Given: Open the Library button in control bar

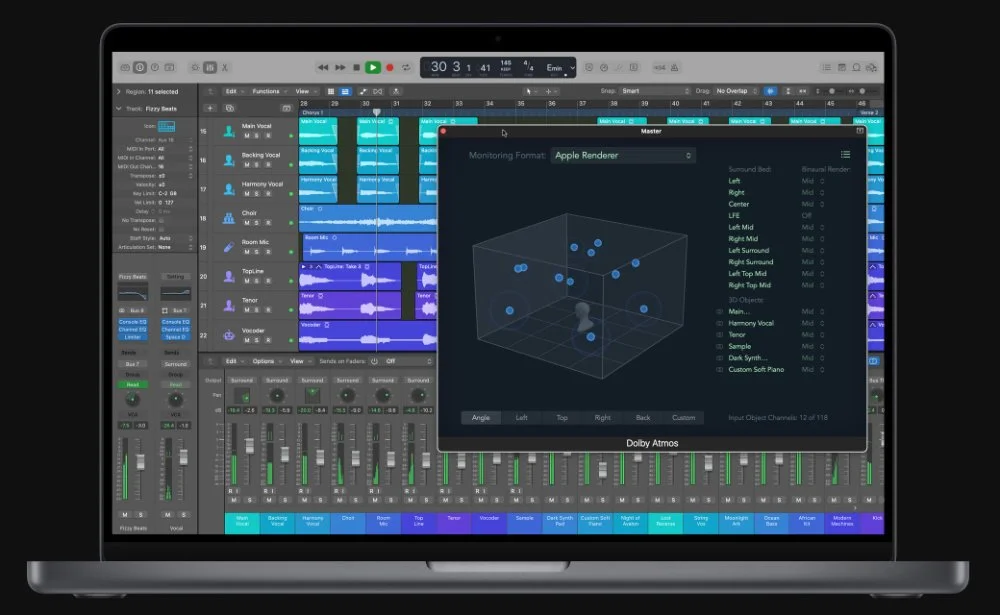Looking at the screenshot, I should 125,67.
